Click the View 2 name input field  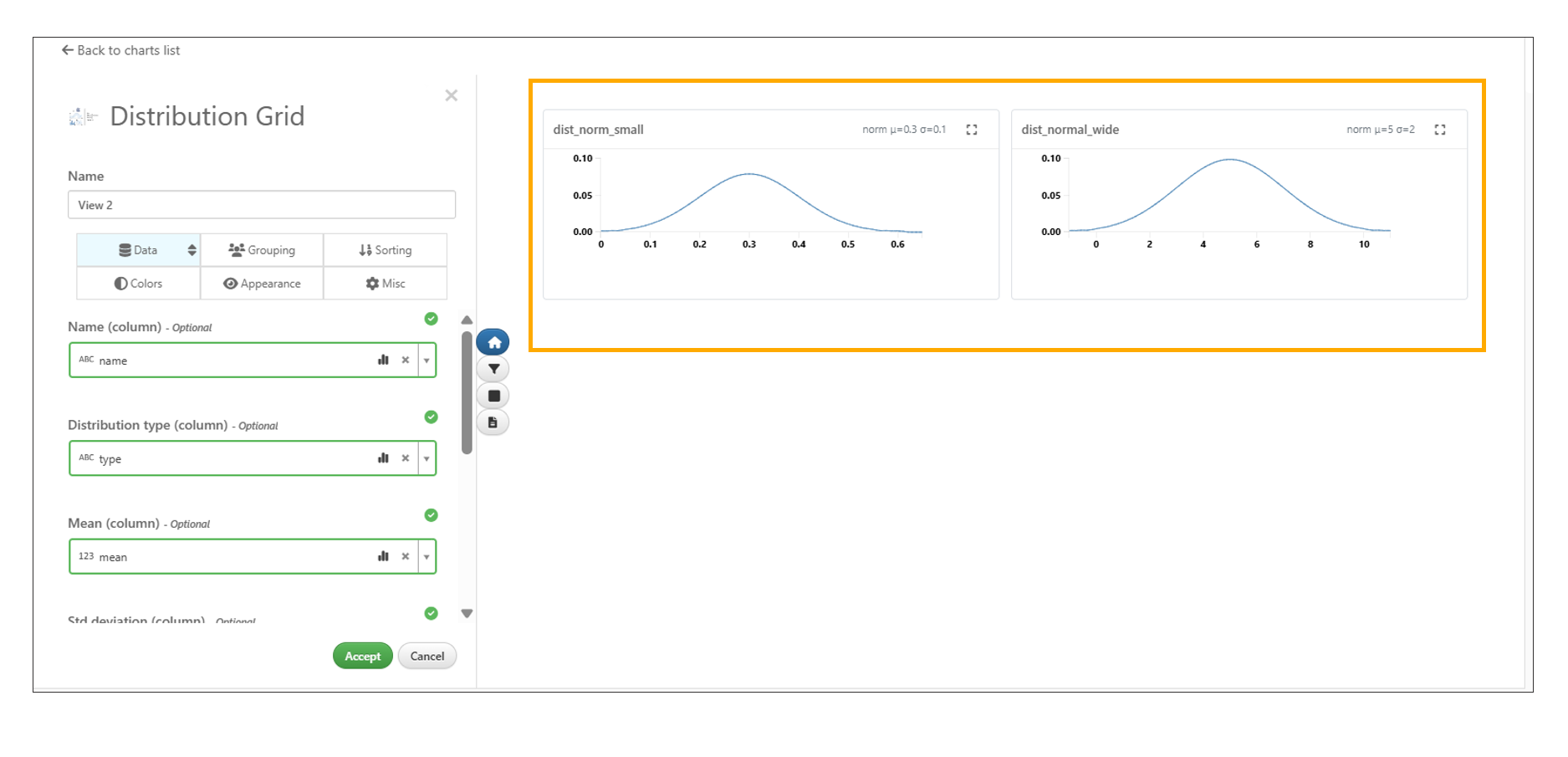tap(261, 205)
